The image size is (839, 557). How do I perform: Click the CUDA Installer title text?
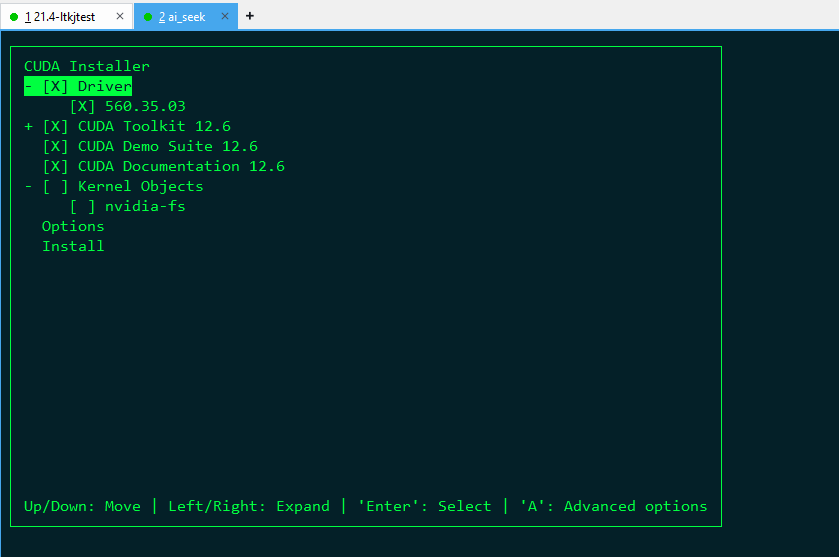(x=87, y=66)
